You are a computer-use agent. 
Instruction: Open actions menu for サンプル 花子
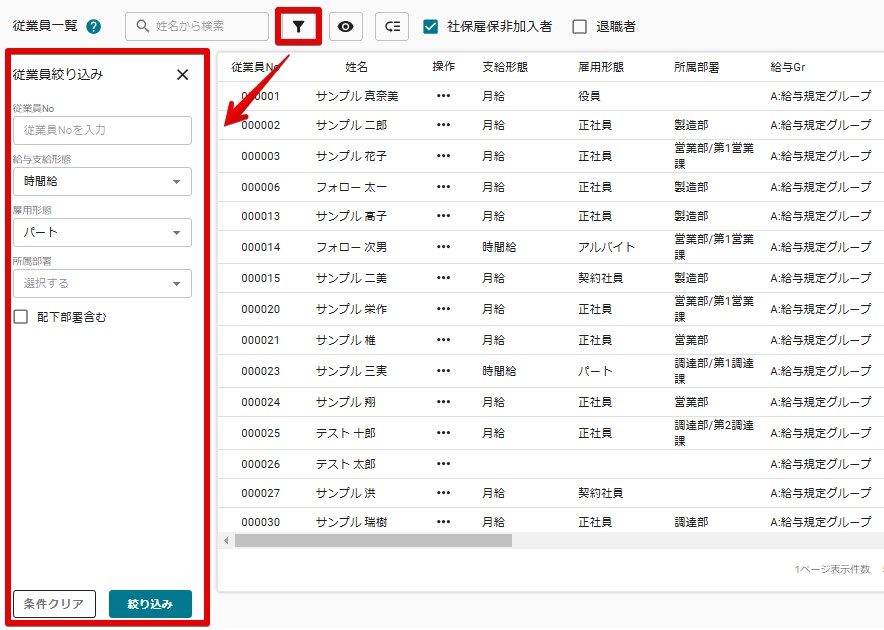coord(443,156)
